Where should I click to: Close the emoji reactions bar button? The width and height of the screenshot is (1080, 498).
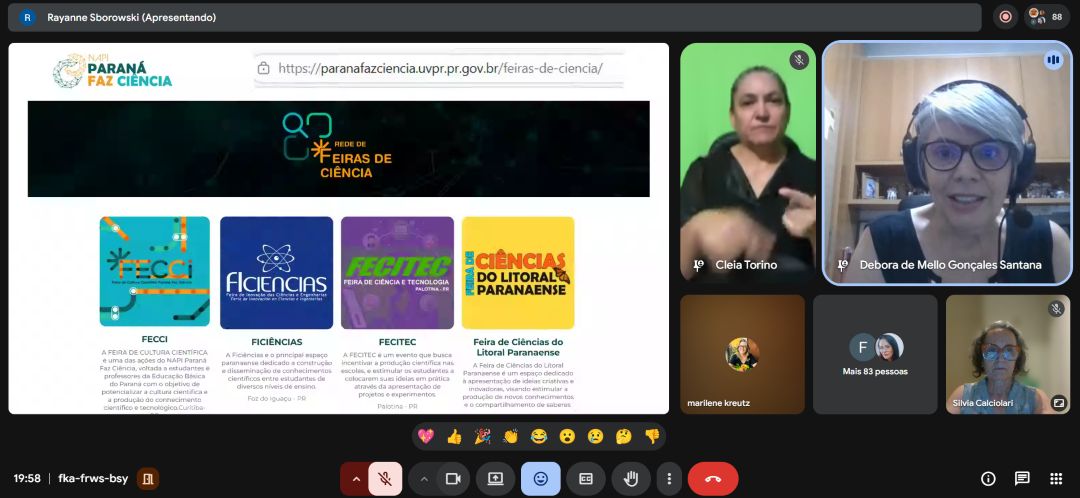pos(540,479)
